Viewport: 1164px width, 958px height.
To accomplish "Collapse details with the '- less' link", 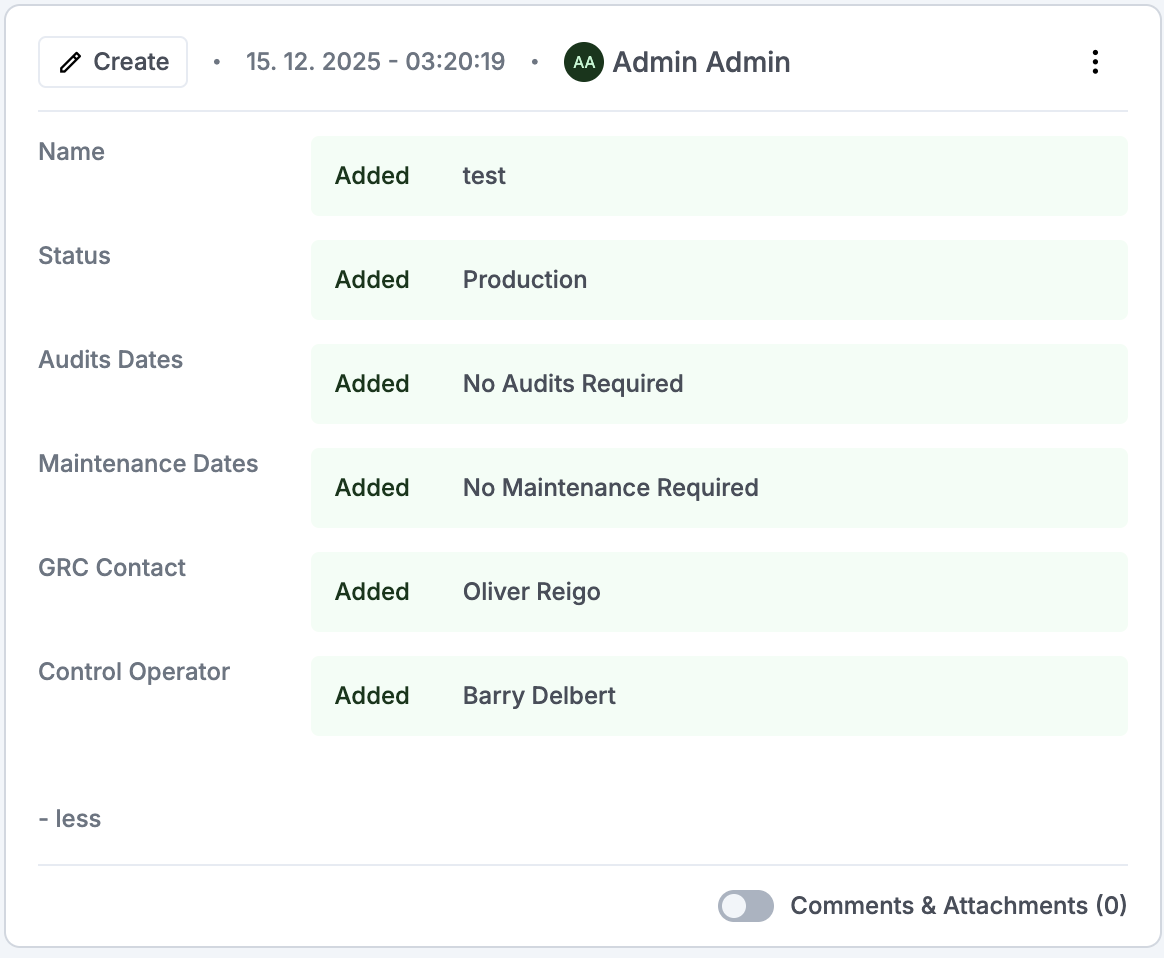I will (70, 819).
